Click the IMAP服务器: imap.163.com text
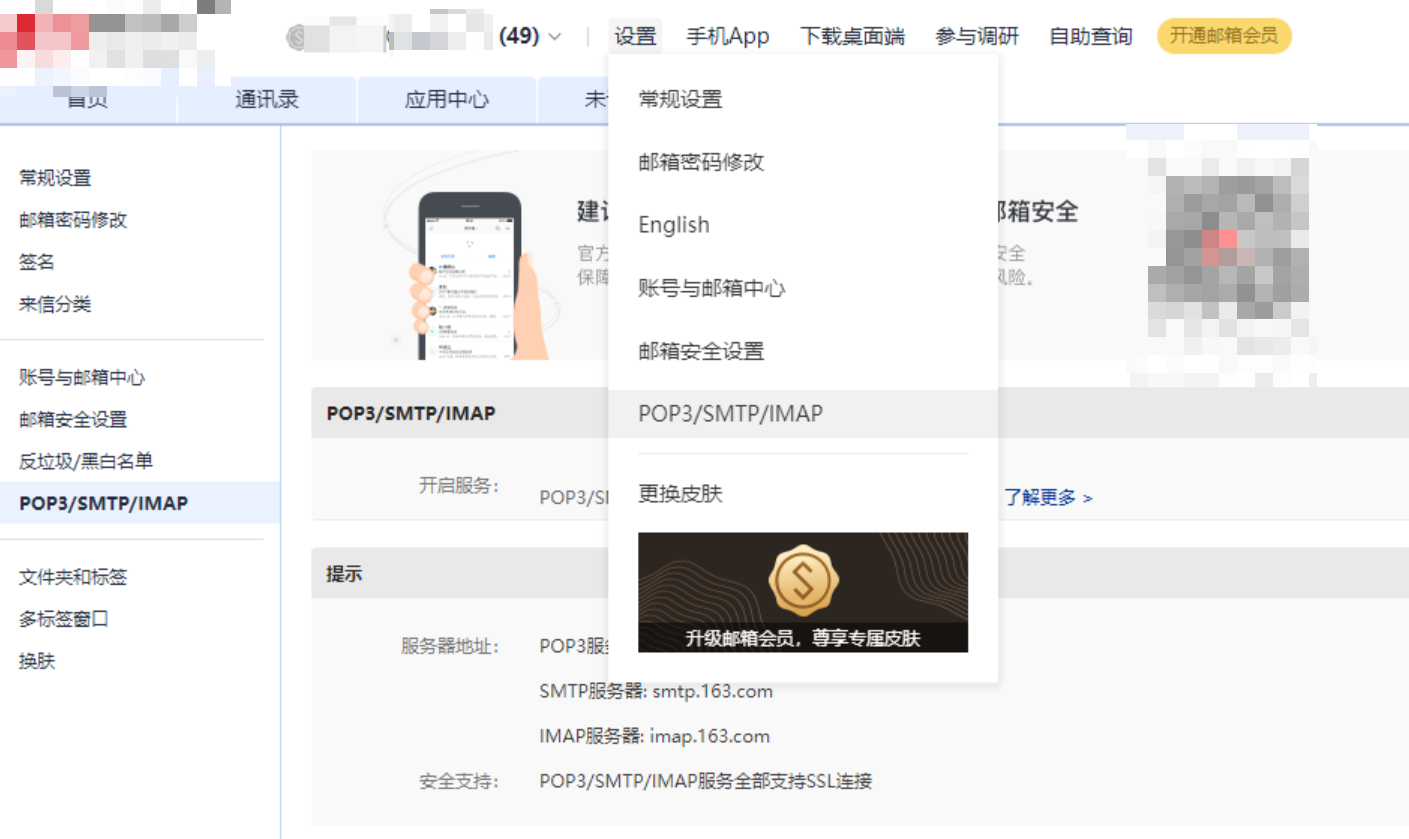Image resolution: width=1409 pixels, height=839 pixels. tap(655, 736)
